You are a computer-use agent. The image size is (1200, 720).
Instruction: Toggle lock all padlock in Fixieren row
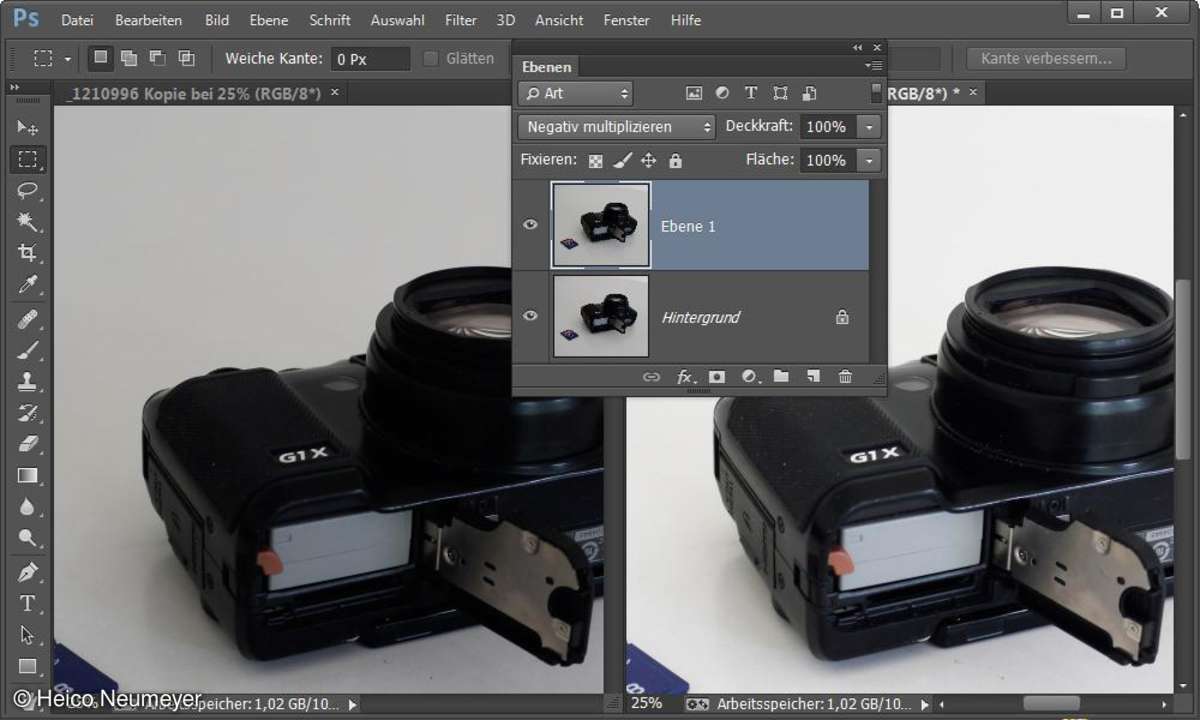[x=675, y=160]
